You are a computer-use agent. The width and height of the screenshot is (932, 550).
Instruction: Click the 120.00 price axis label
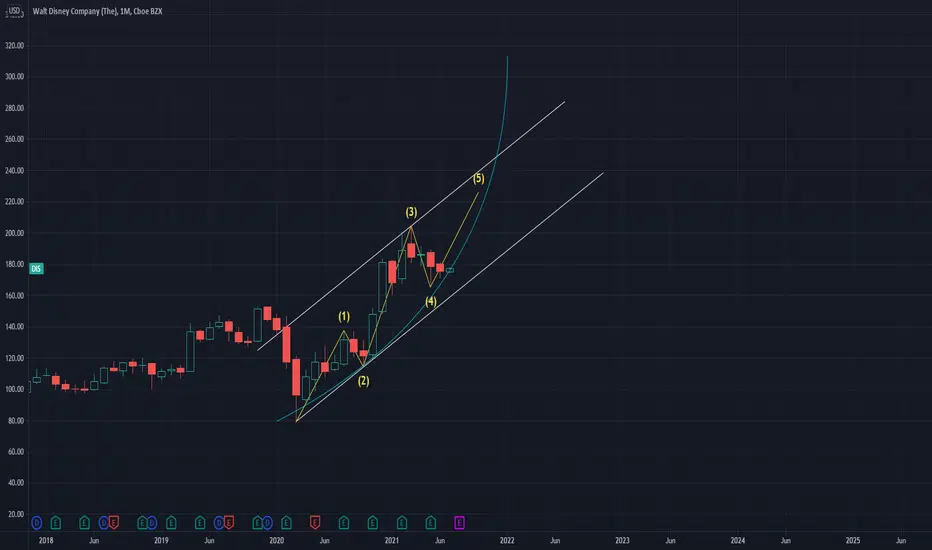pos(15,358)
